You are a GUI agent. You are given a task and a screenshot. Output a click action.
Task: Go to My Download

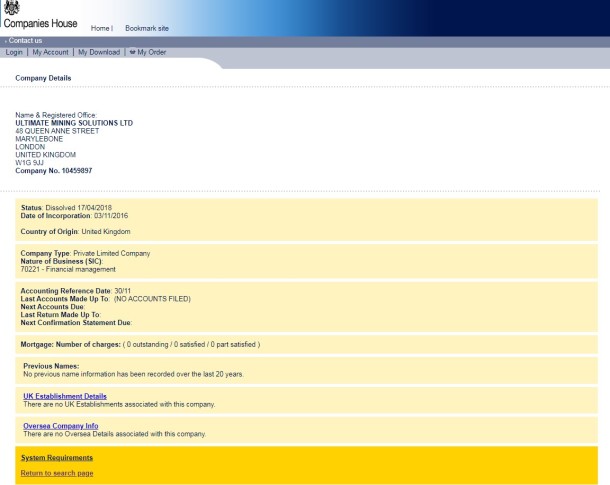(99, 52)
